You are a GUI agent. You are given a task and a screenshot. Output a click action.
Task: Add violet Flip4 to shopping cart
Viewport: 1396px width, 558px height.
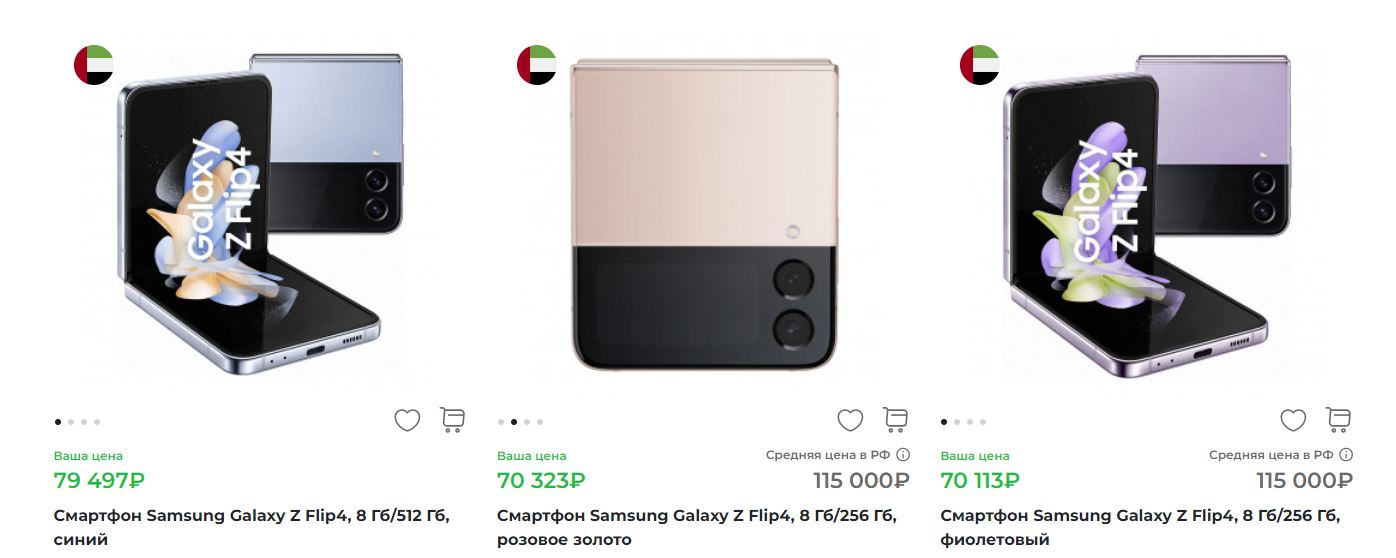tap(1338, 420)
